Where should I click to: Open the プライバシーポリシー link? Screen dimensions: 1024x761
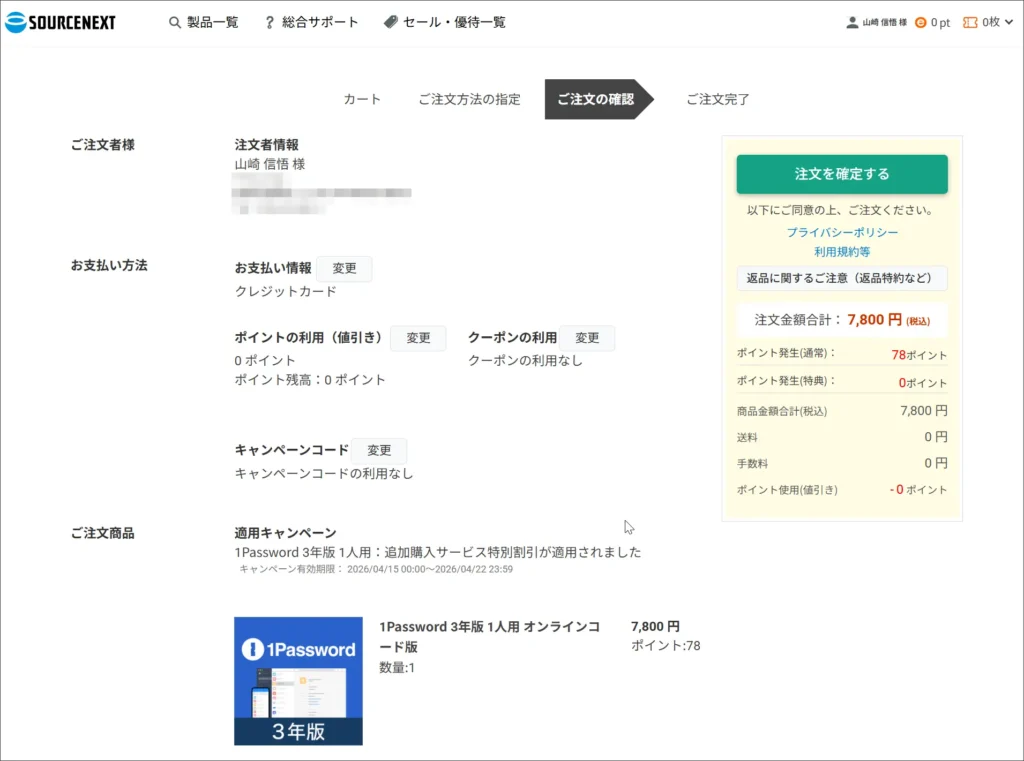click(842, 232)
